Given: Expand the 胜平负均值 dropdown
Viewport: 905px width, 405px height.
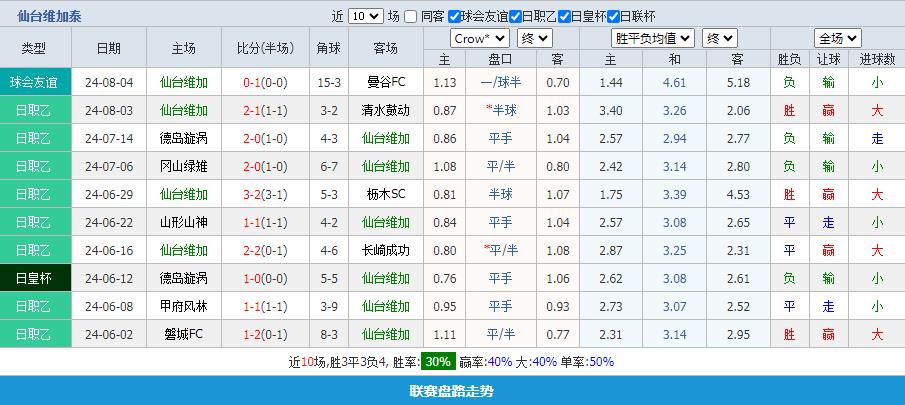Looking at the screenshot, I should [x=653, y=39].
